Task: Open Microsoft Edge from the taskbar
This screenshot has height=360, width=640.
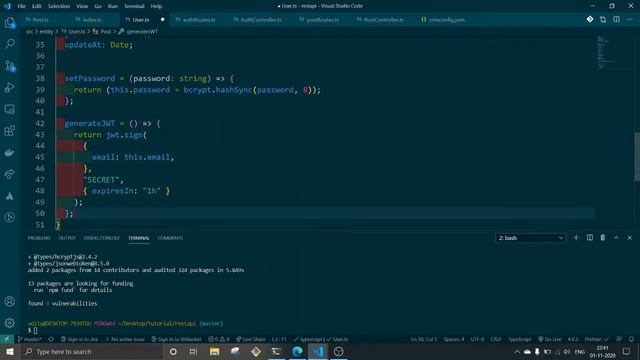Action: [297, 351]
